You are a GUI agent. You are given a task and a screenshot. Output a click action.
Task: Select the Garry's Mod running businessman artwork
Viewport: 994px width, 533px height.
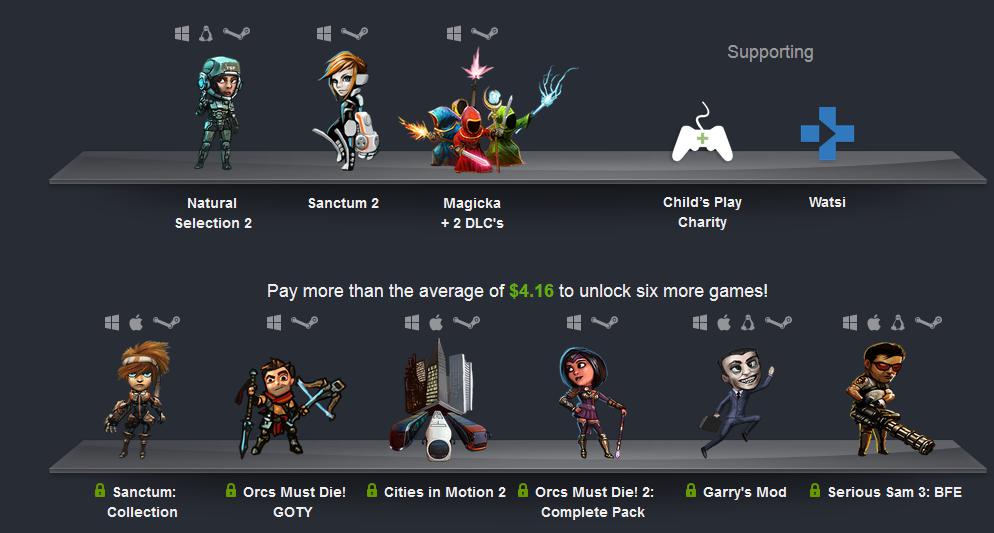coord(737,402)
